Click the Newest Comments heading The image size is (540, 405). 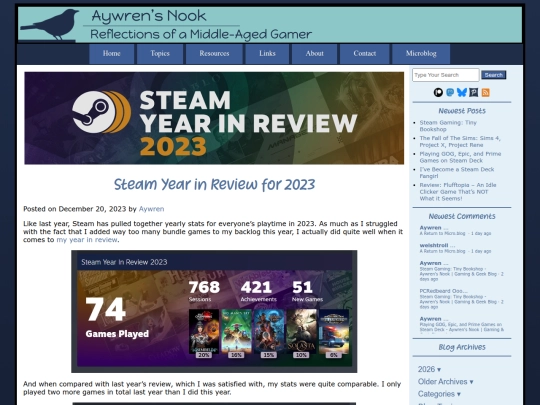[462, 216]
